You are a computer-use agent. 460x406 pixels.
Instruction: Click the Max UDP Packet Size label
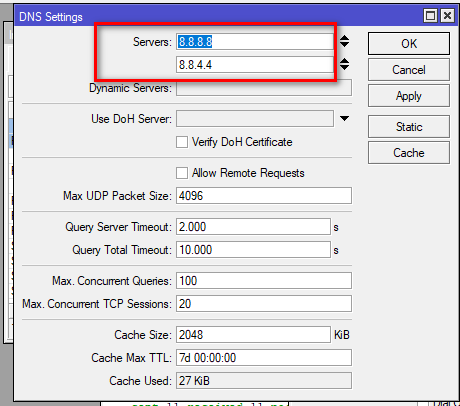[x=117, y=196]
